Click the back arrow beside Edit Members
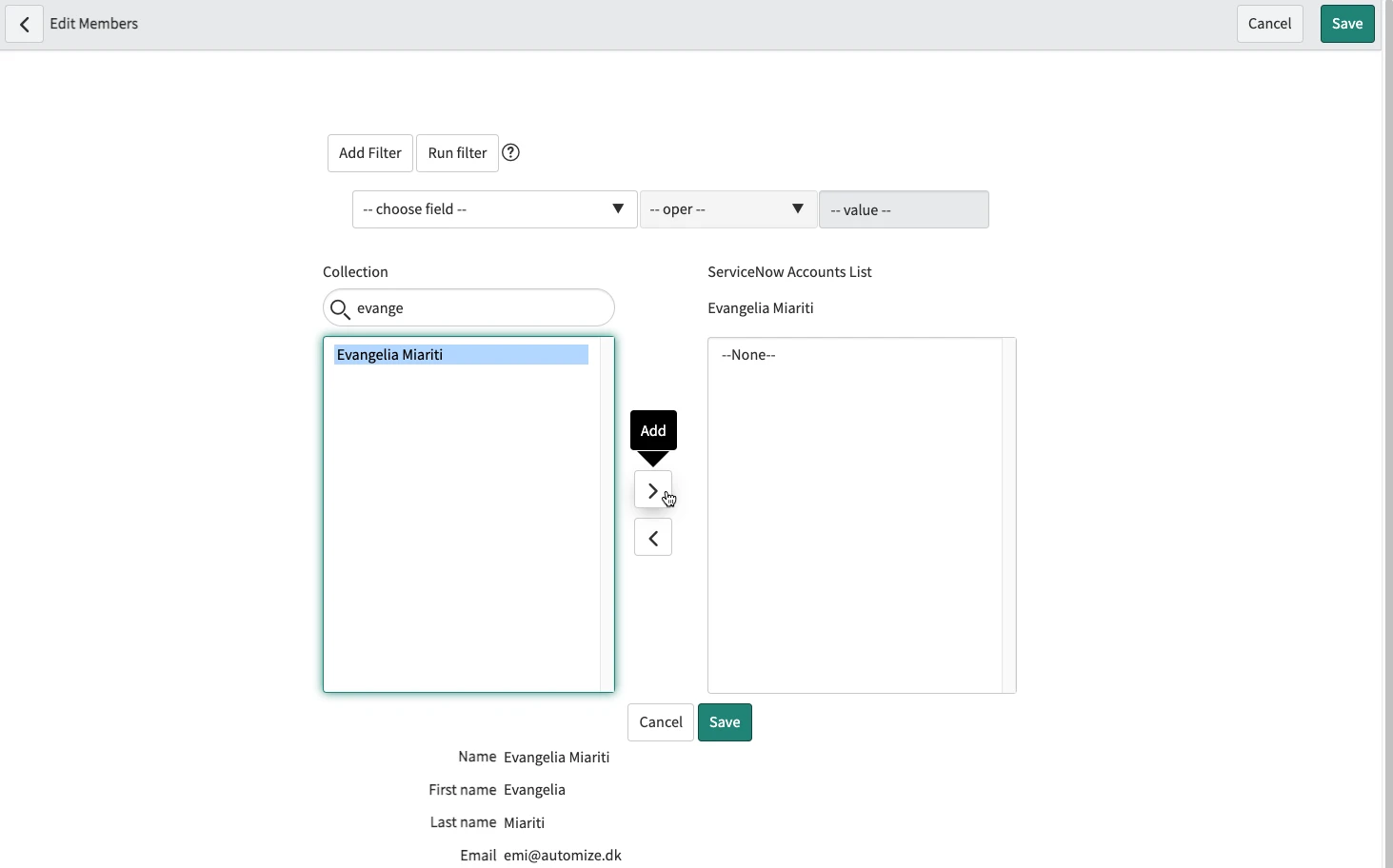The image size is (1393, 868). (24, 23)
